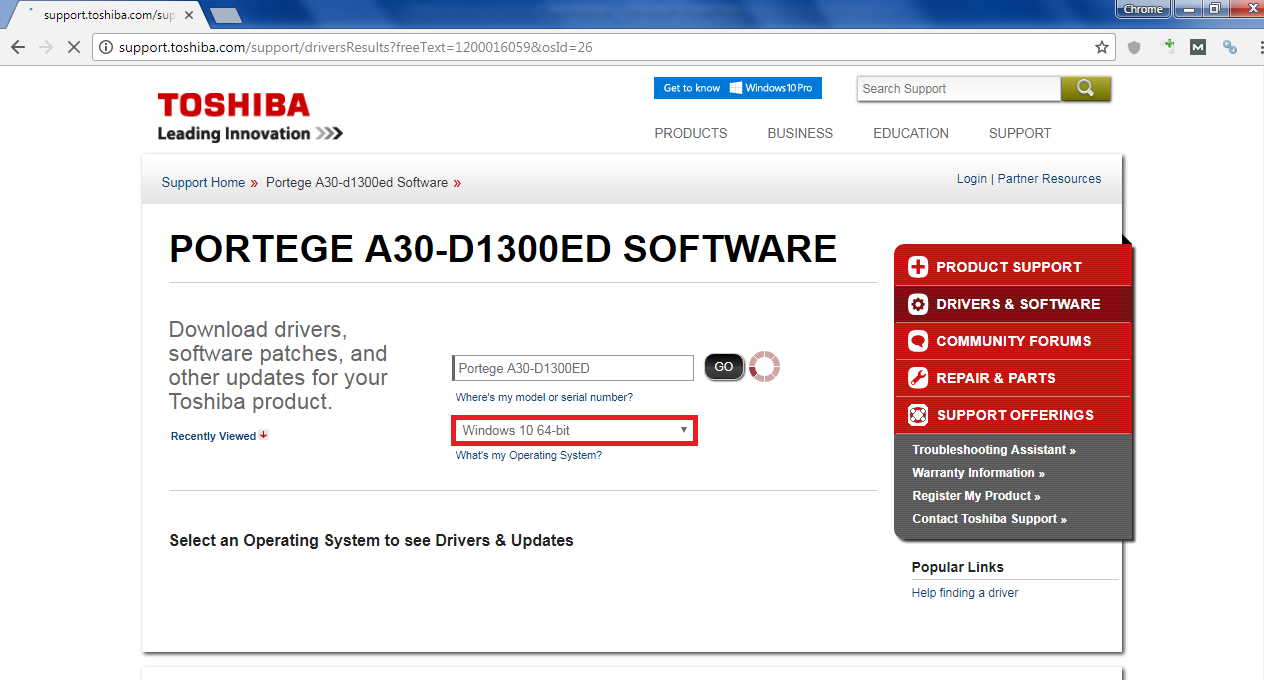Click the loading spinner beside GO

(x=764, y=367)
